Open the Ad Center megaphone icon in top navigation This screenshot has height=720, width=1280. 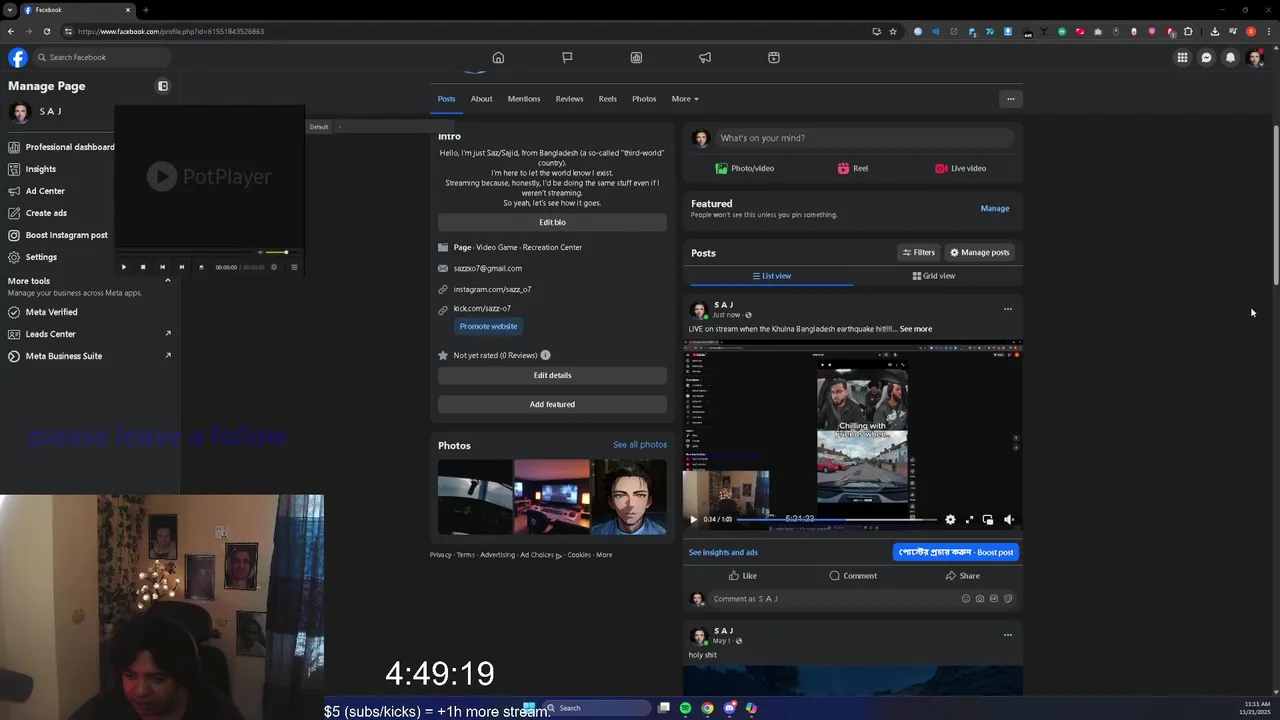[705, 57]
